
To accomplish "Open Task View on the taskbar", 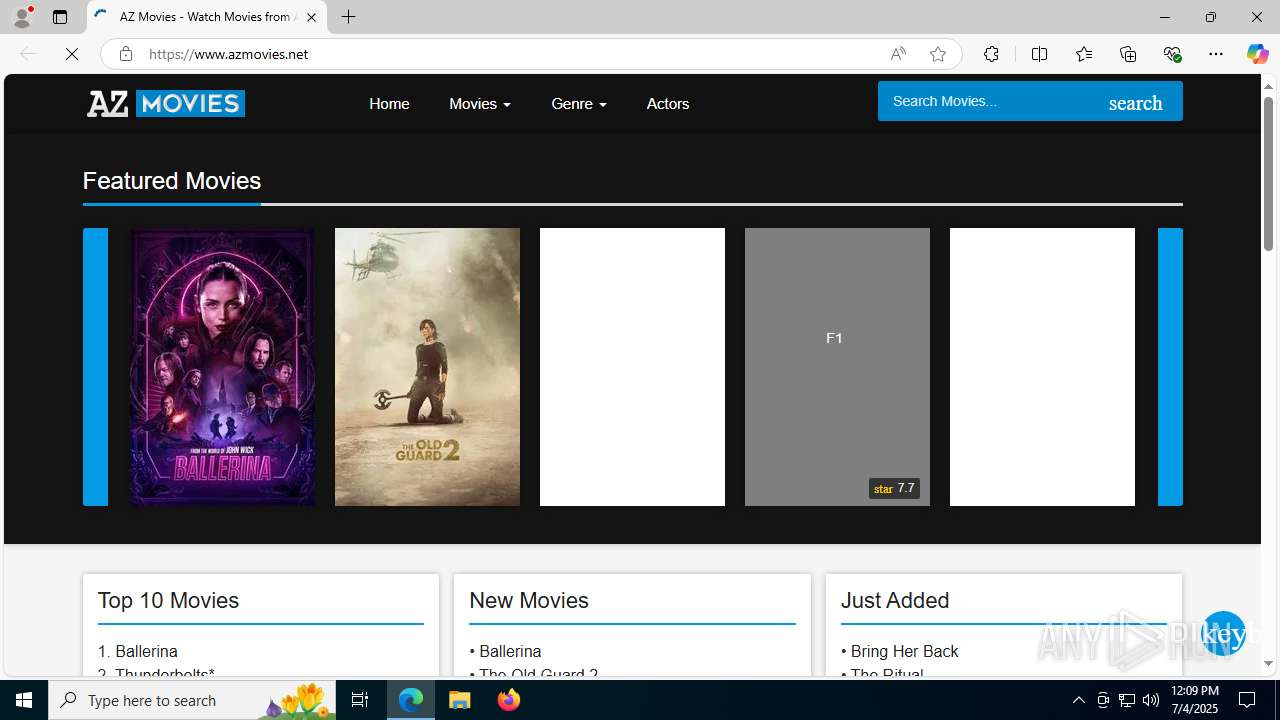I will 360,700.
